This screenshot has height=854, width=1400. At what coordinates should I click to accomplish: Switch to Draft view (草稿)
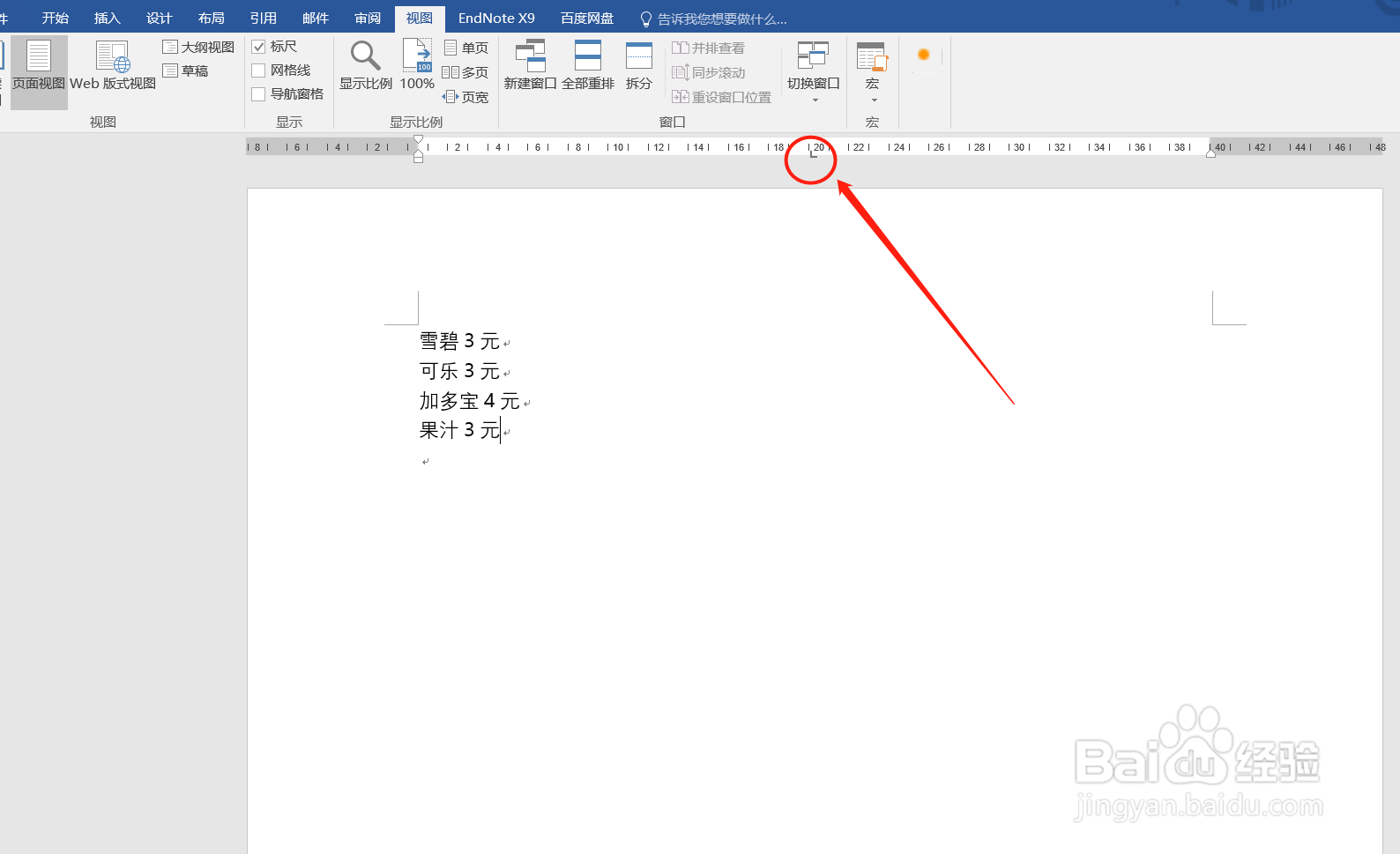(x=186, y=71)
